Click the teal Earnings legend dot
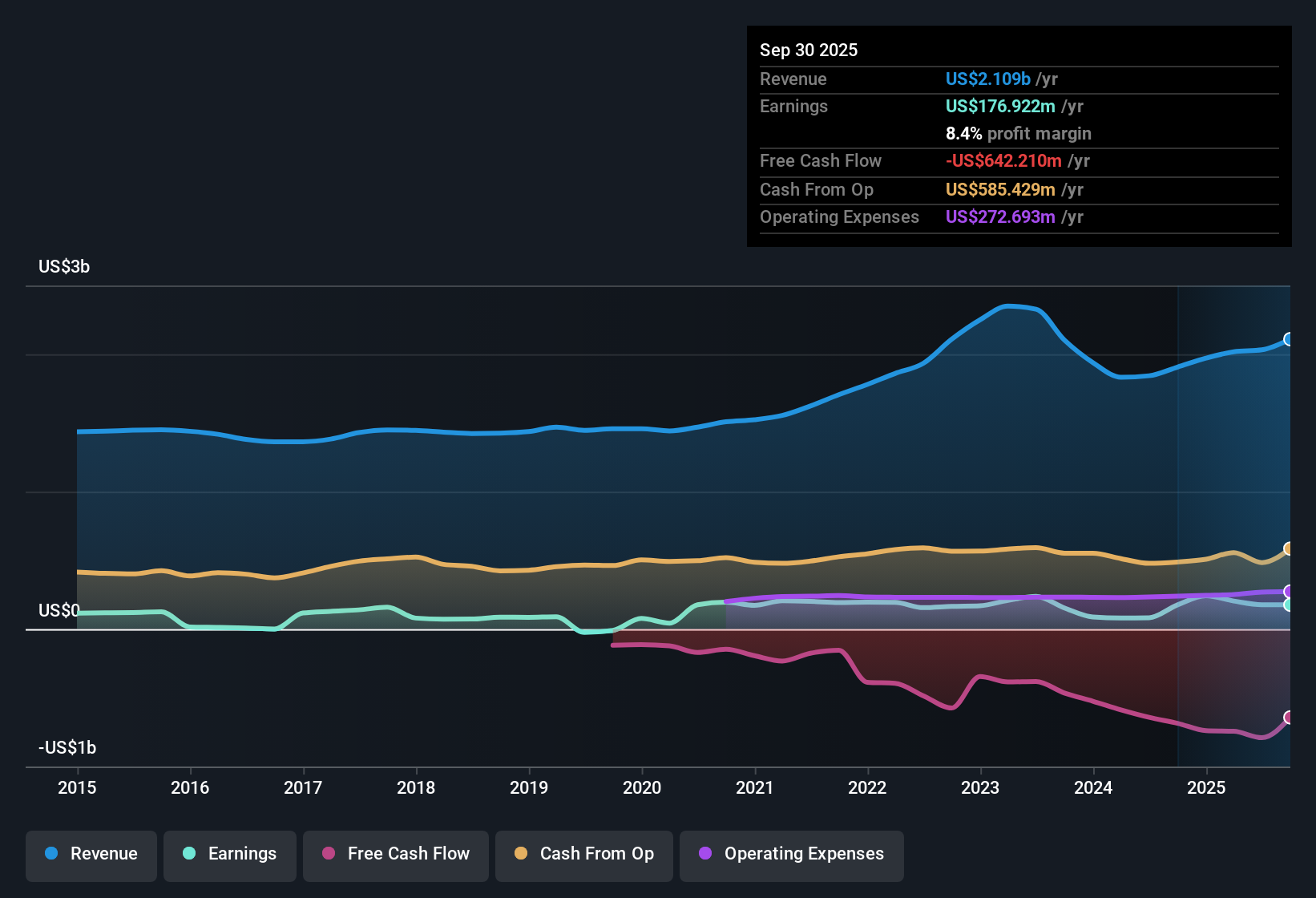Image resolution: width=1316 pixels, height=898 pixels. click(x=189, y=854)
